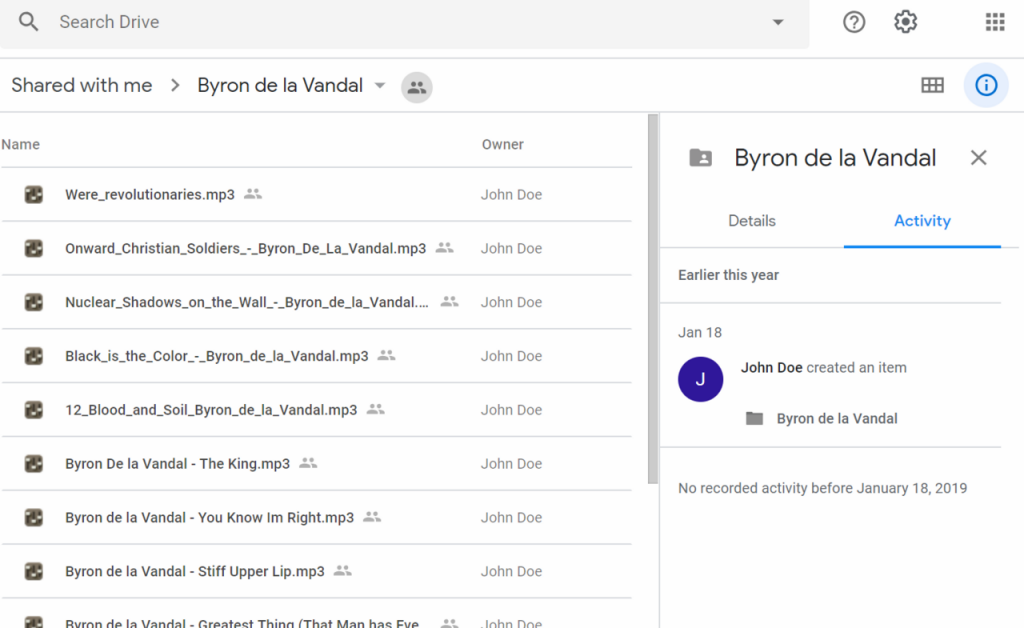Select Were_revolutionaries.mp3 file name
1024x628 pixels.
[x=150, y=195]
